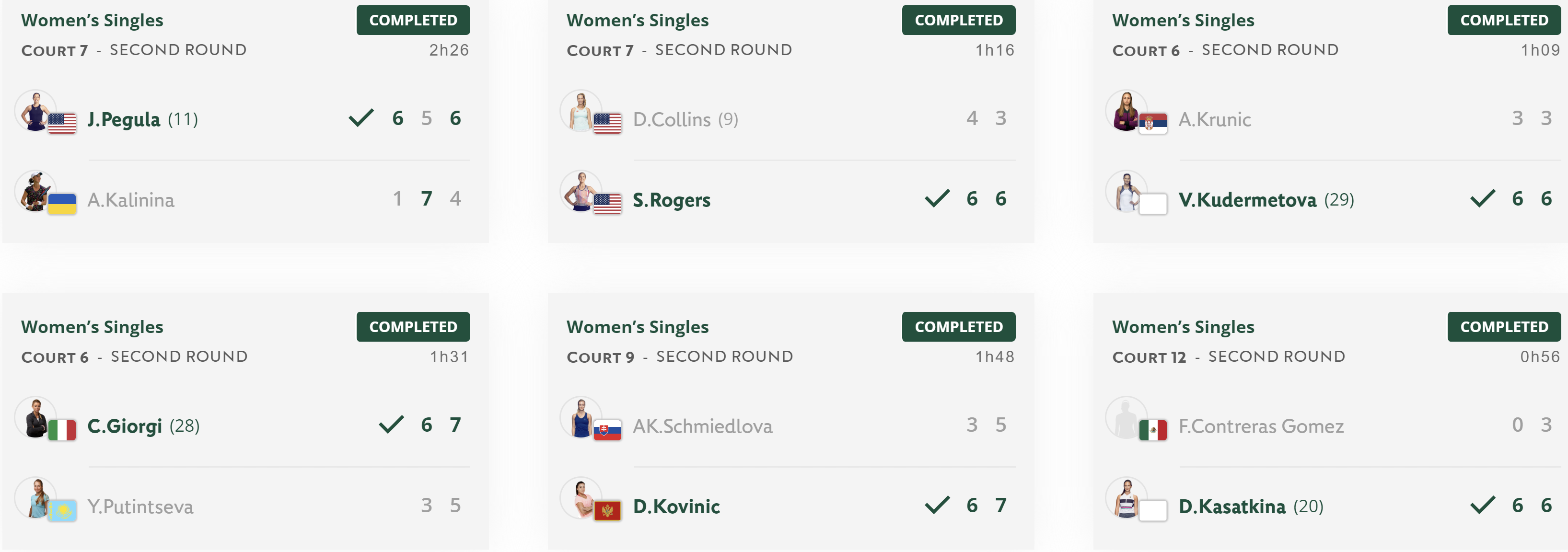Click the placeholder avatar of F.Contreras Gomez
The image size is (1568, 552).
pos(1126,417)
